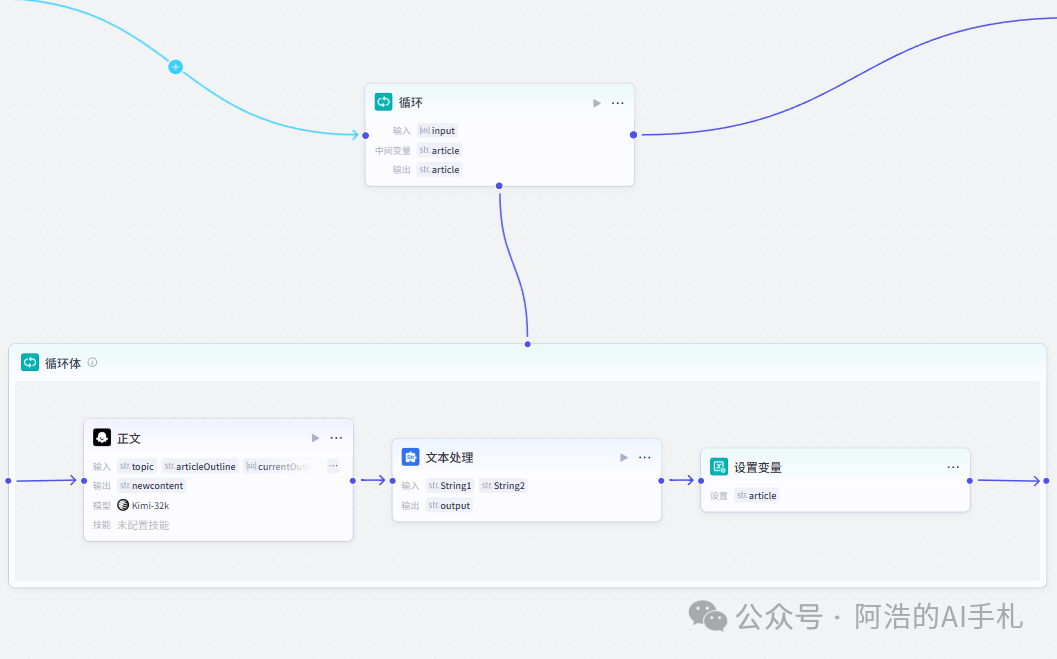Click the String2 input tag
The width and height of the screenshot is (1057, 659).
tap(504, 486)
